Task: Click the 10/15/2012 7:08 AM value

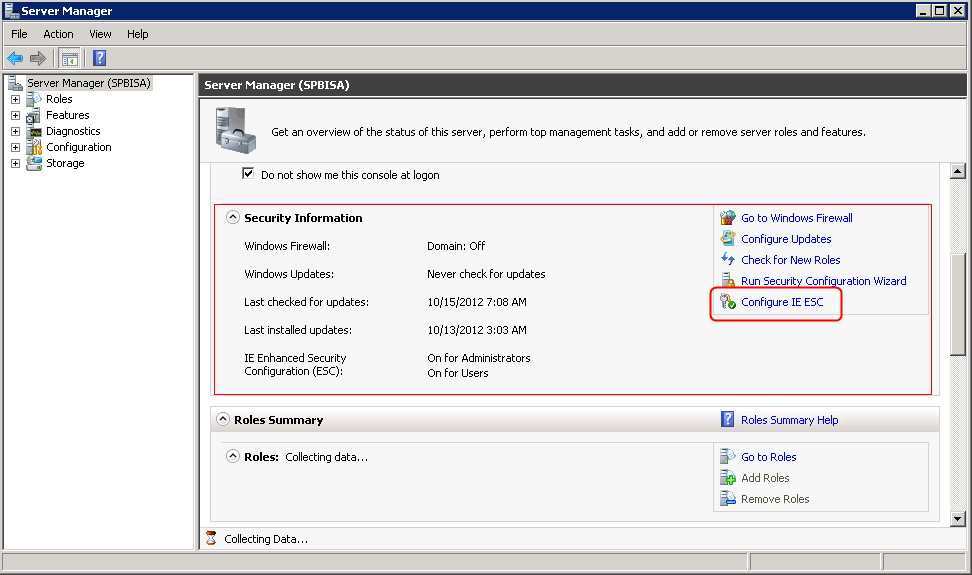Action: click(x=477, y=302)
